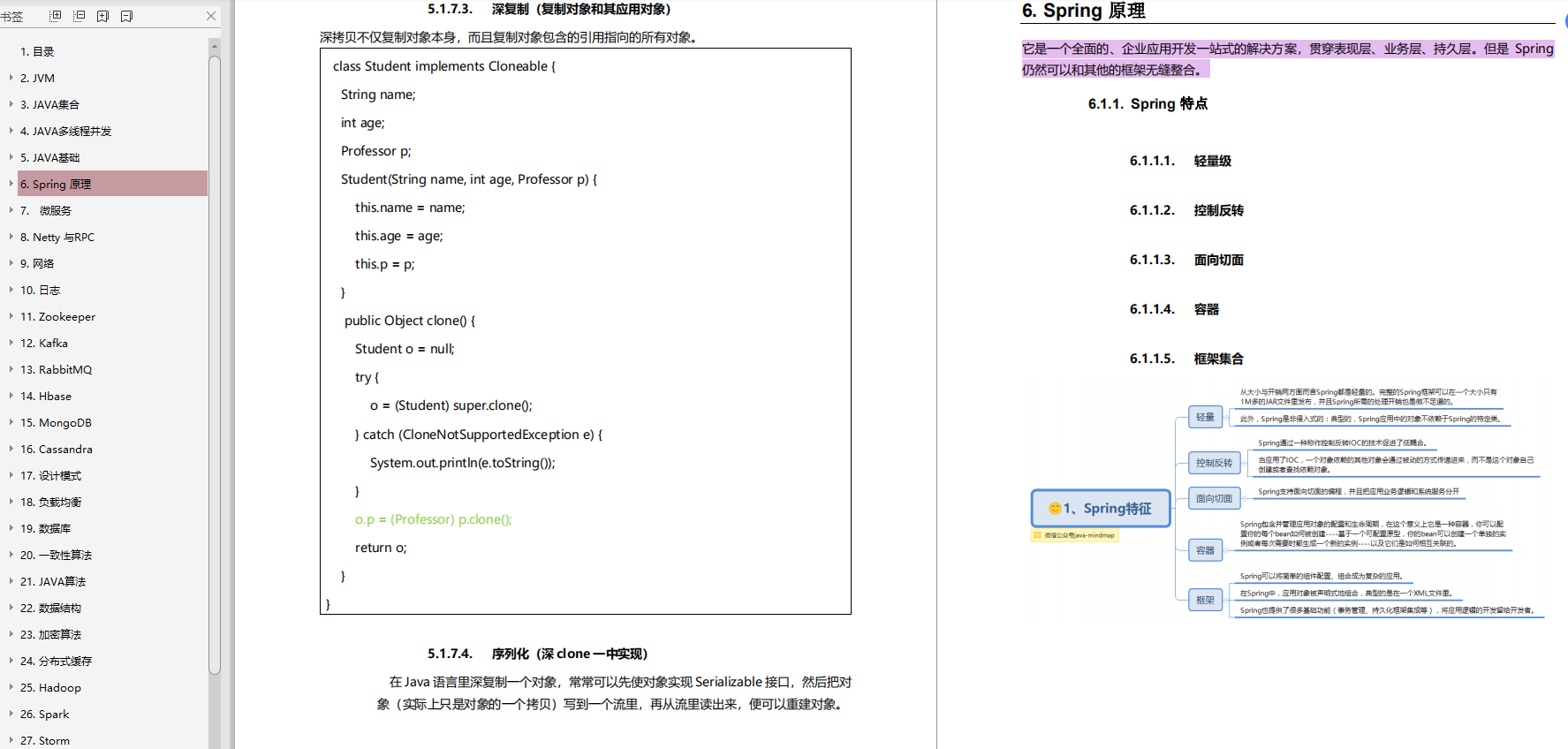This screenshot has width=1568, height=749.
Task: Expand the '25. Hadoop' bookmark arrow
Action: coord(11,687)
